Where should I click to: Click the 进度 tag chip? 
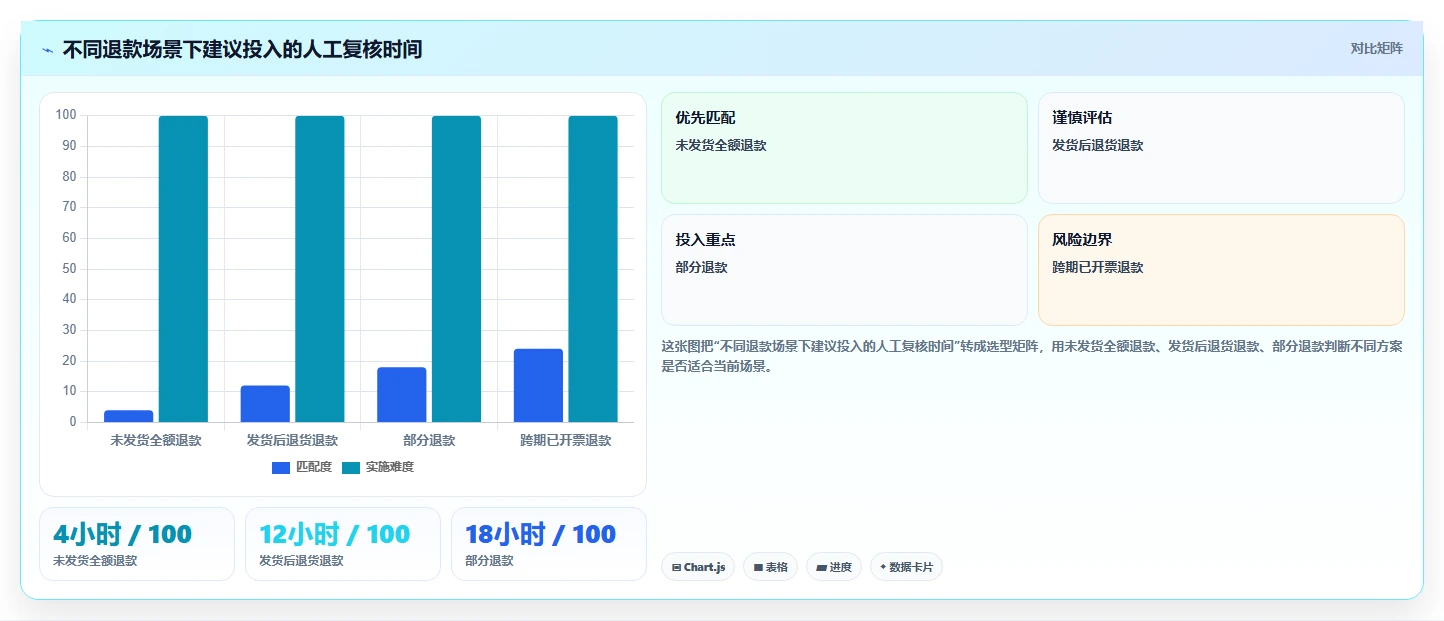834,567
